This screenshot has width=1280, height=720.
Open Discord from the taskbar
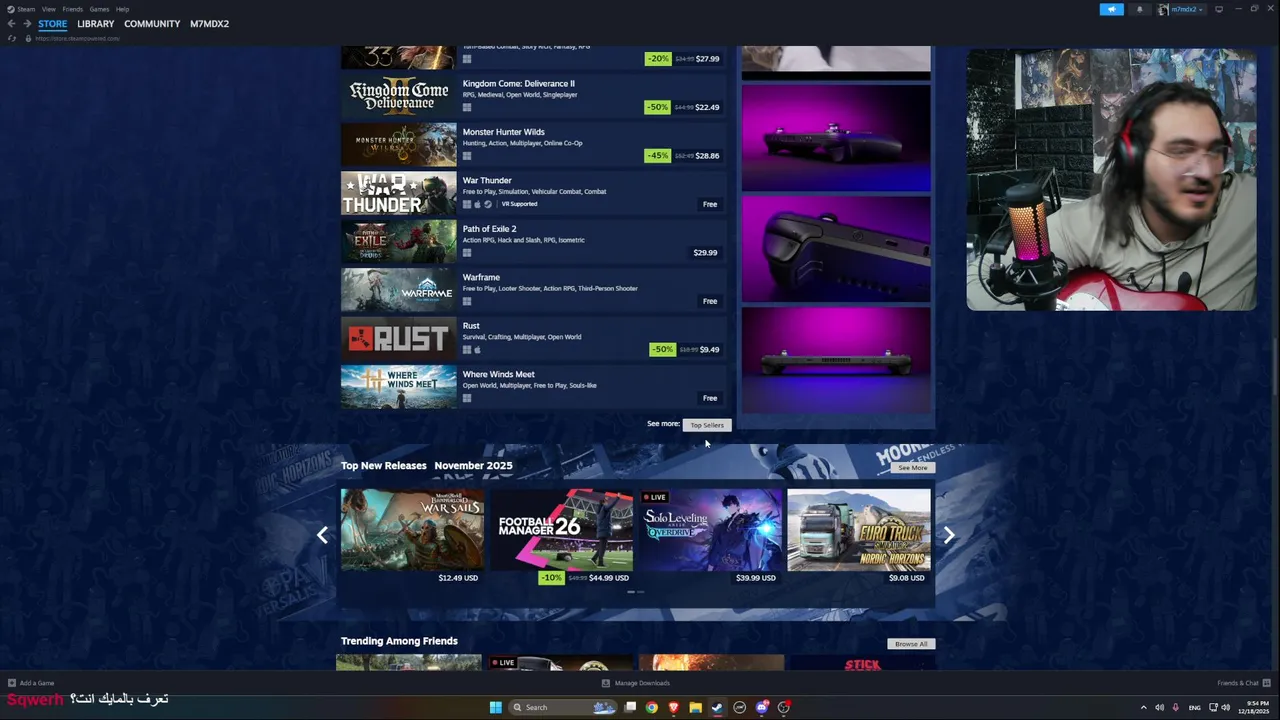click(x=762, y=707)
